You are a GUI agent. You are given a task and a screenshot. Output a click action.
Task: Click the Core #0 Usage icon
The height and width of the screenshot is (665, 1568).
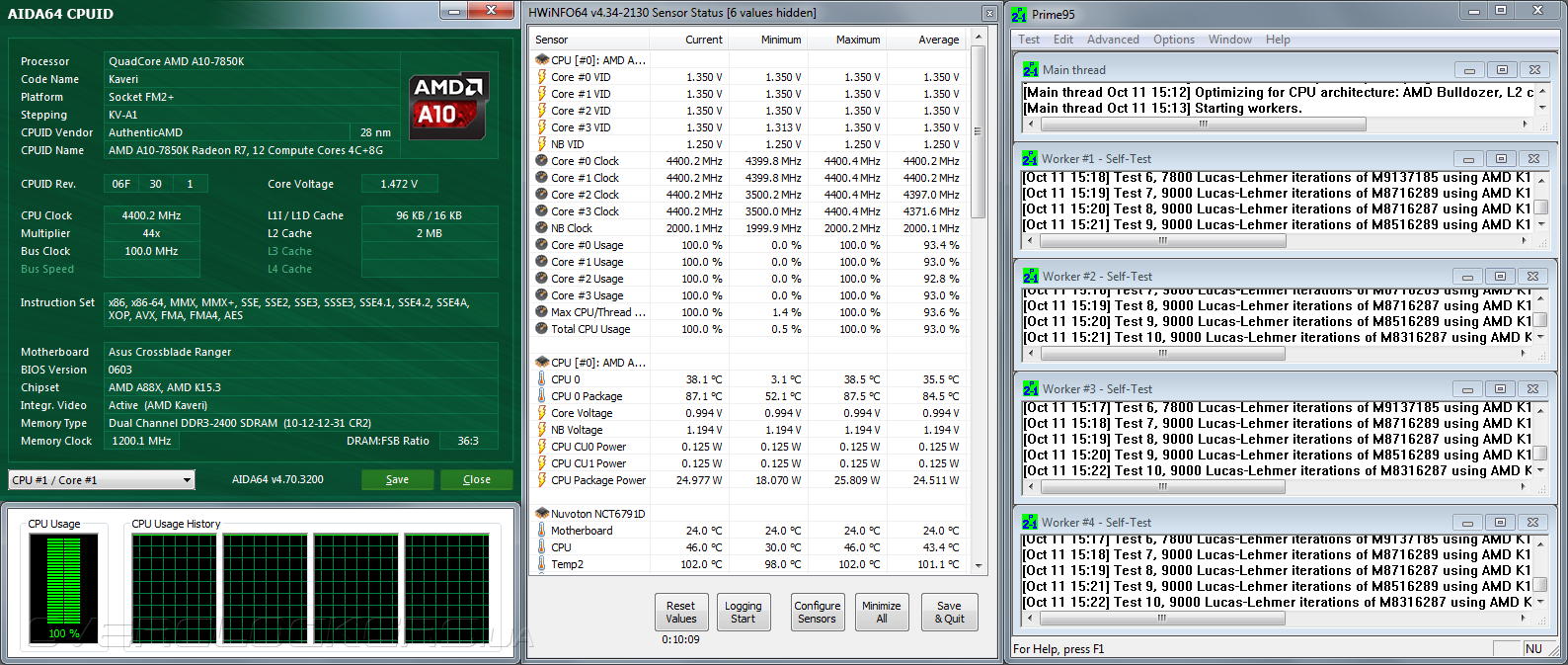pyautogui.click(x=541, y=245)
